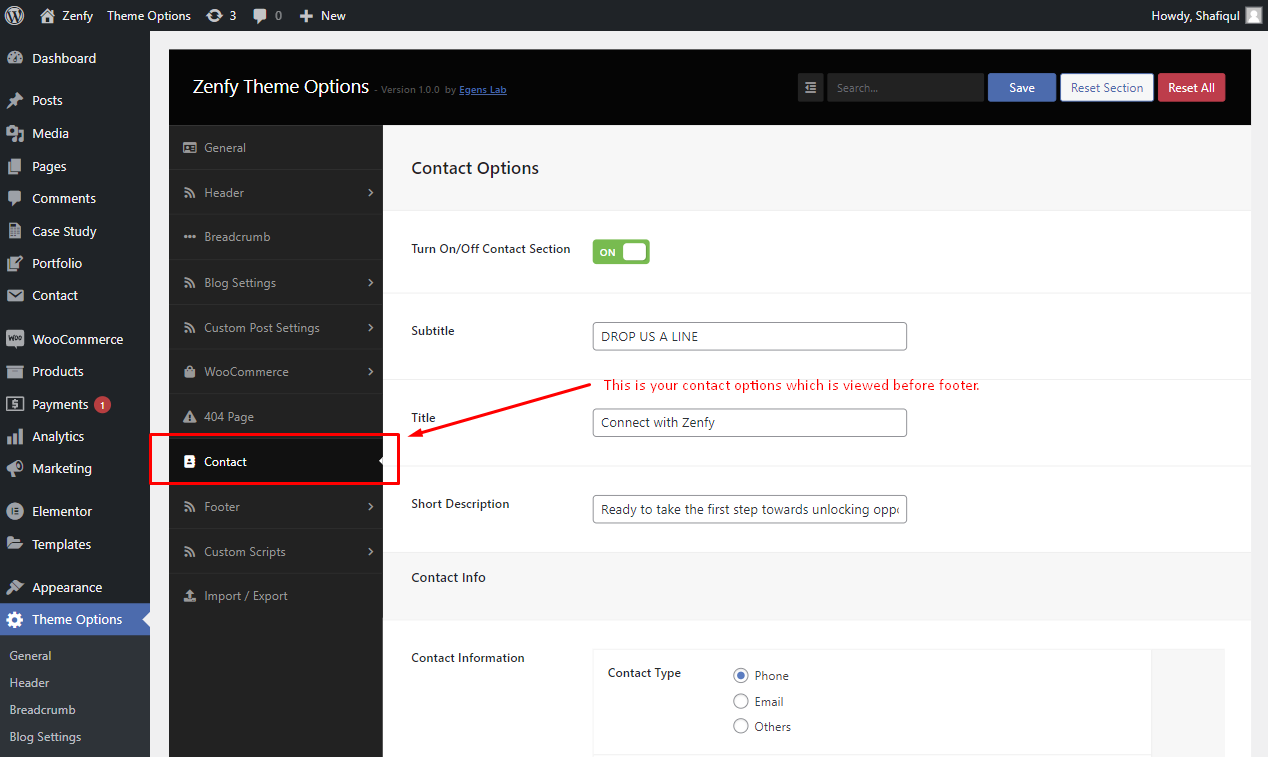Expand the Footer options section
Viewport: 1268px width, 757px height.
coord(276,506)
